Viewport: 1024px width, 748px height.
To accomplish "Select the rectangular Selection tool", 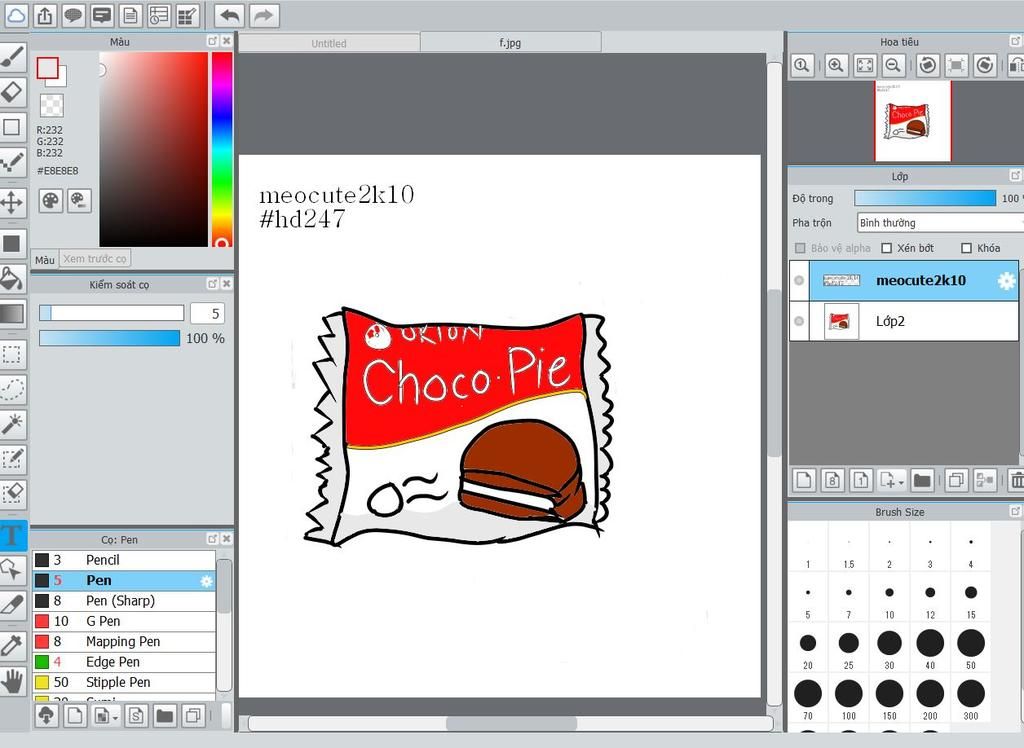I will tap(12, 355).
